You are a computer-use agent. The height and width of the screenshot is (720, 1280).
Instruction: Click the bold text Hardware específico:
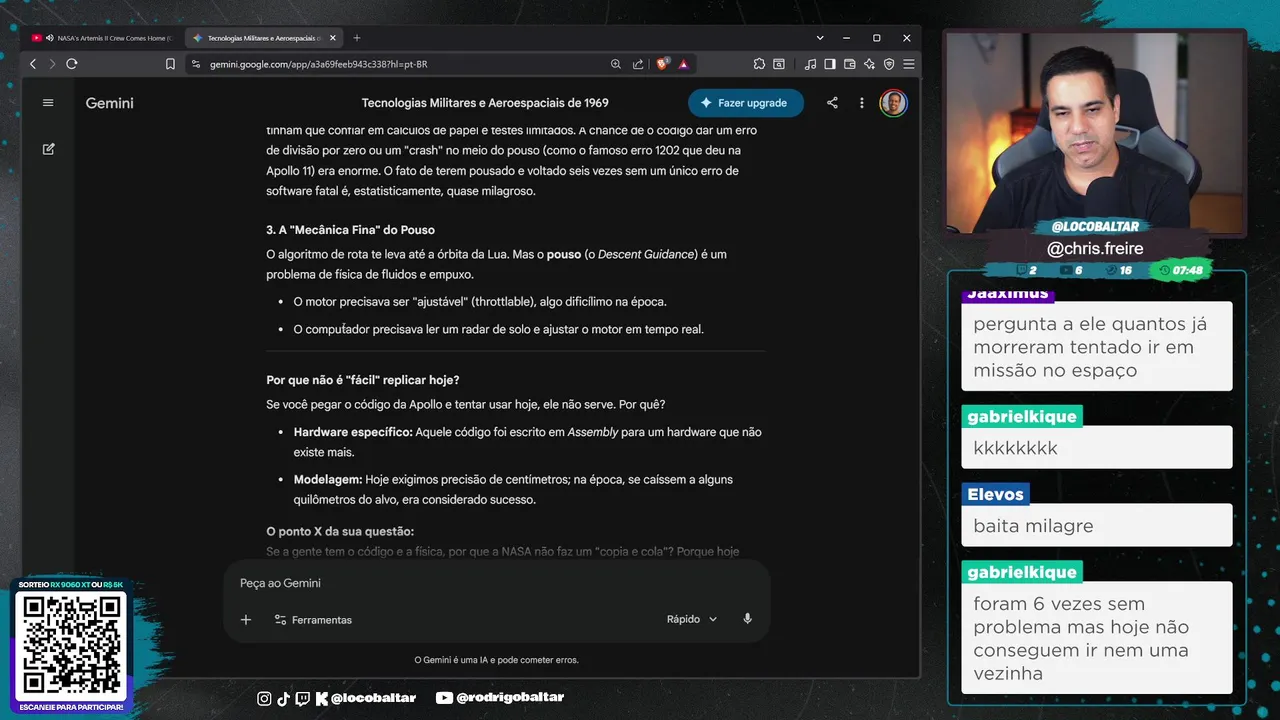coord(353,432)
